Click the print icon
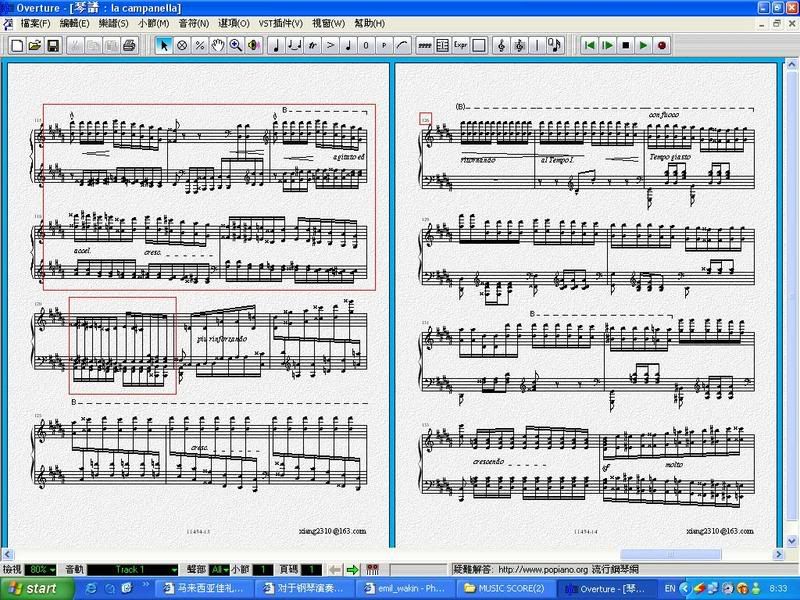Viewport: 800px width, 600px height. [x=129, y=45]
